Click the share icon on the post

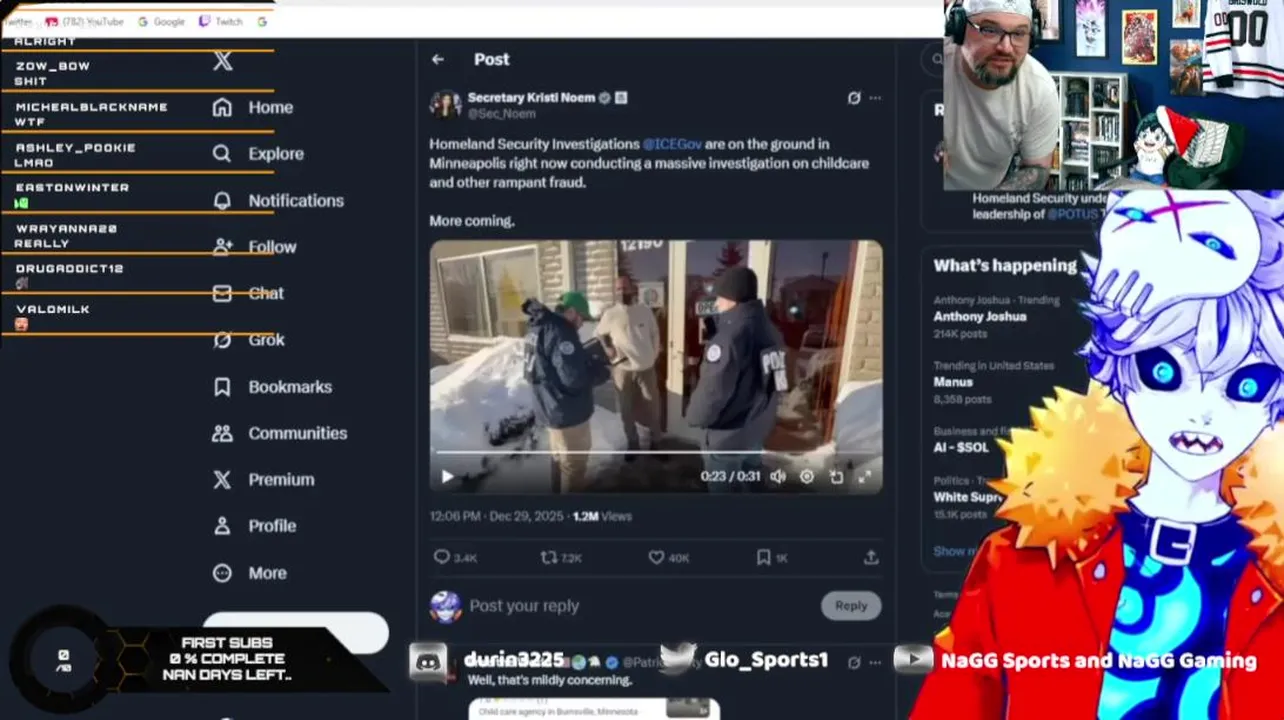[x=871, y=558]
